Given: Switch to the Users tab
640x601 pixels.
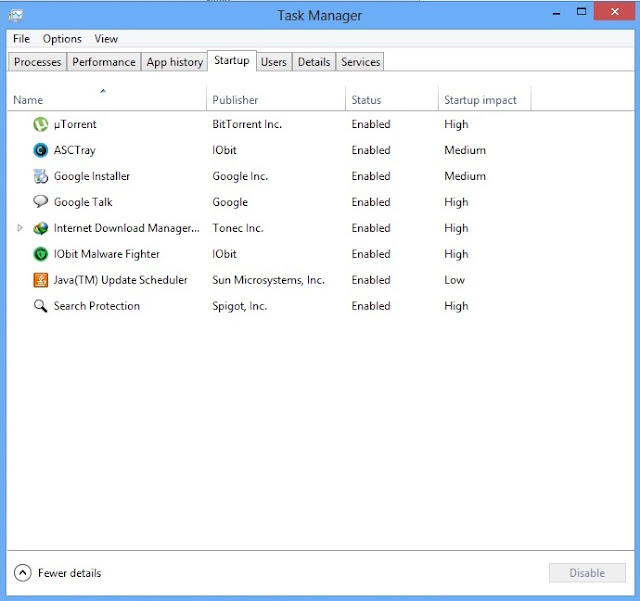Looking at the screenshot, I should click(x=273, y=62).
